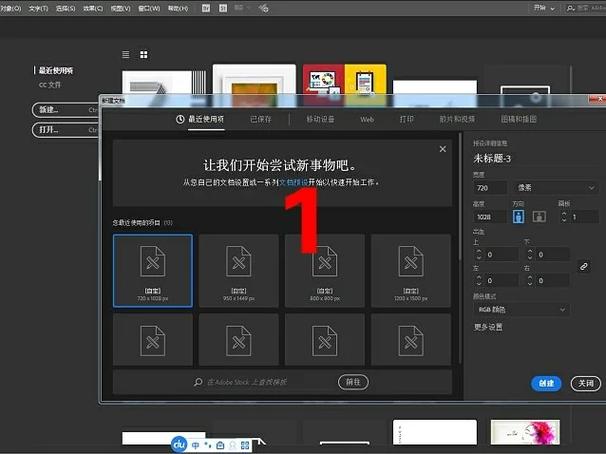Viewport: 606px width, 454px height.
Task: Select CC 文件 in start screen sidebar
Action: click(50, 84)
